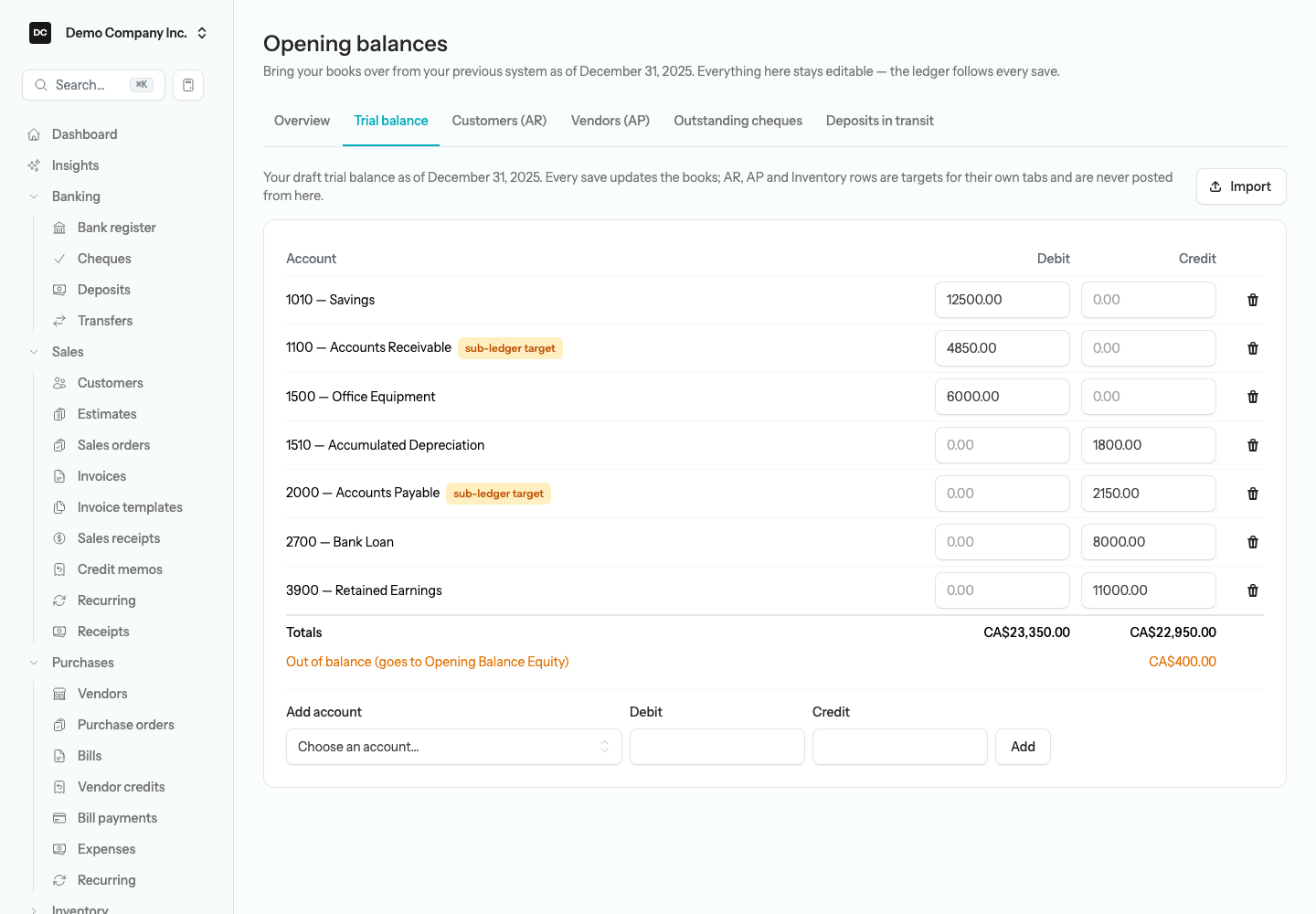Screen dimensions: 1316x914
Task: Switch to the Vendors (AP) tab
Action: 610,121
